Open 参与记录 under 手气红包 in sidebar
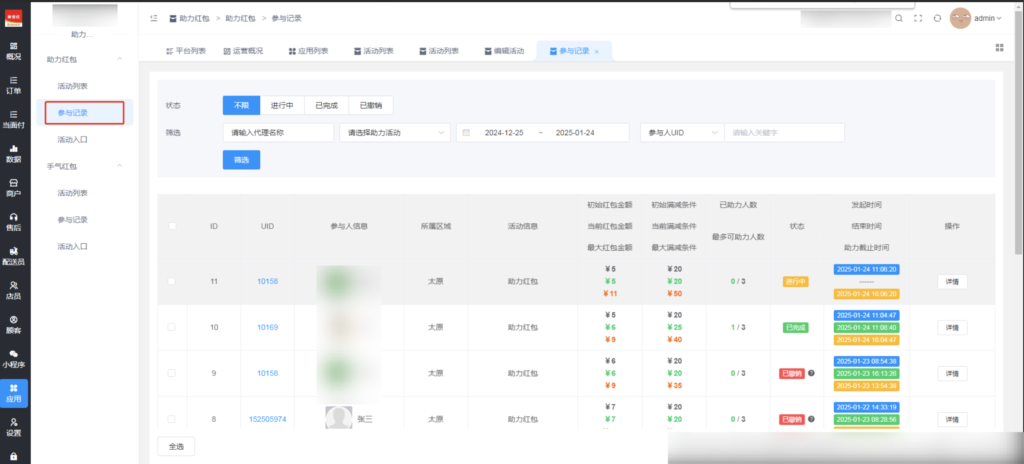This screenshot has width=1024, height=464. pyautogui.click(x=72, y=220)
